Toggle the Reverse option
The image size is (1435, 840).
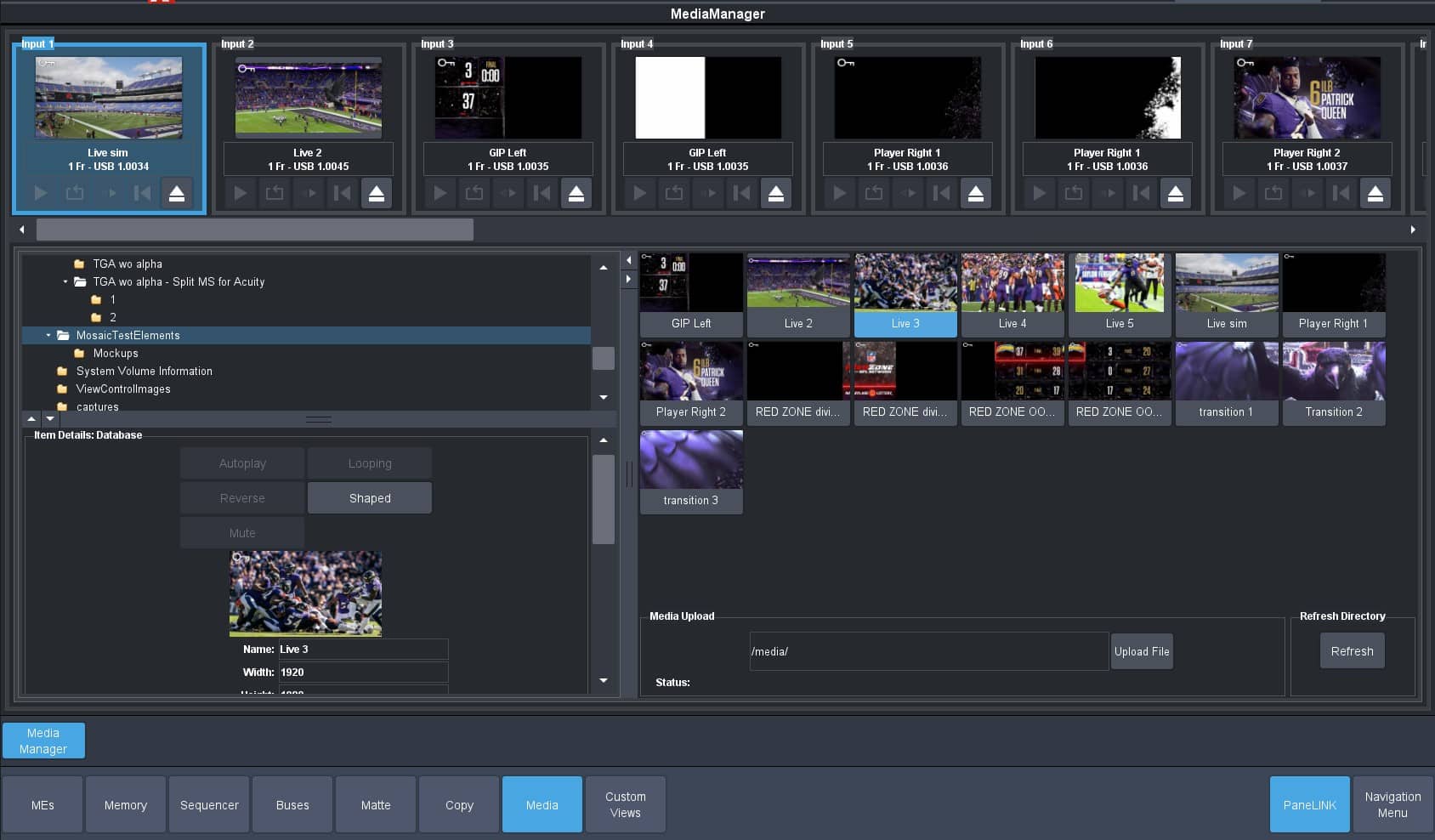click(242, 498)
